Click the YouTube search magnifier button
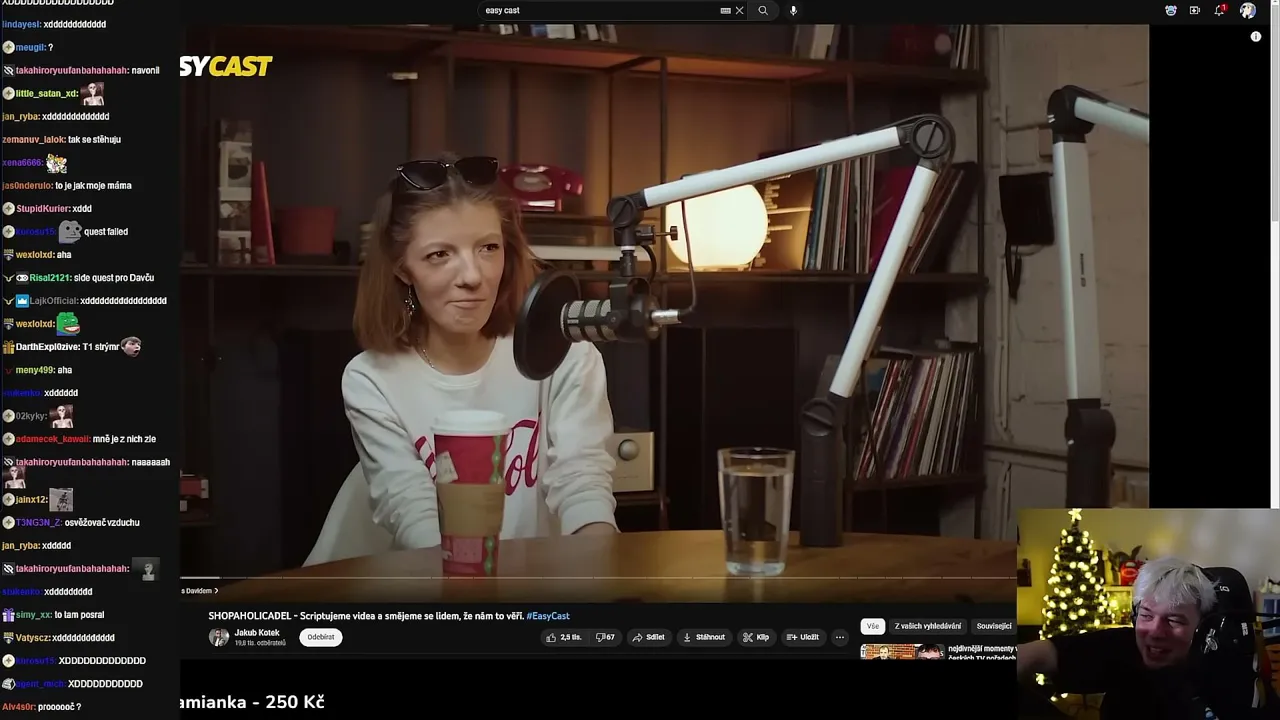This screenshot has width=1280, height=720. click(x=763, y=10)
